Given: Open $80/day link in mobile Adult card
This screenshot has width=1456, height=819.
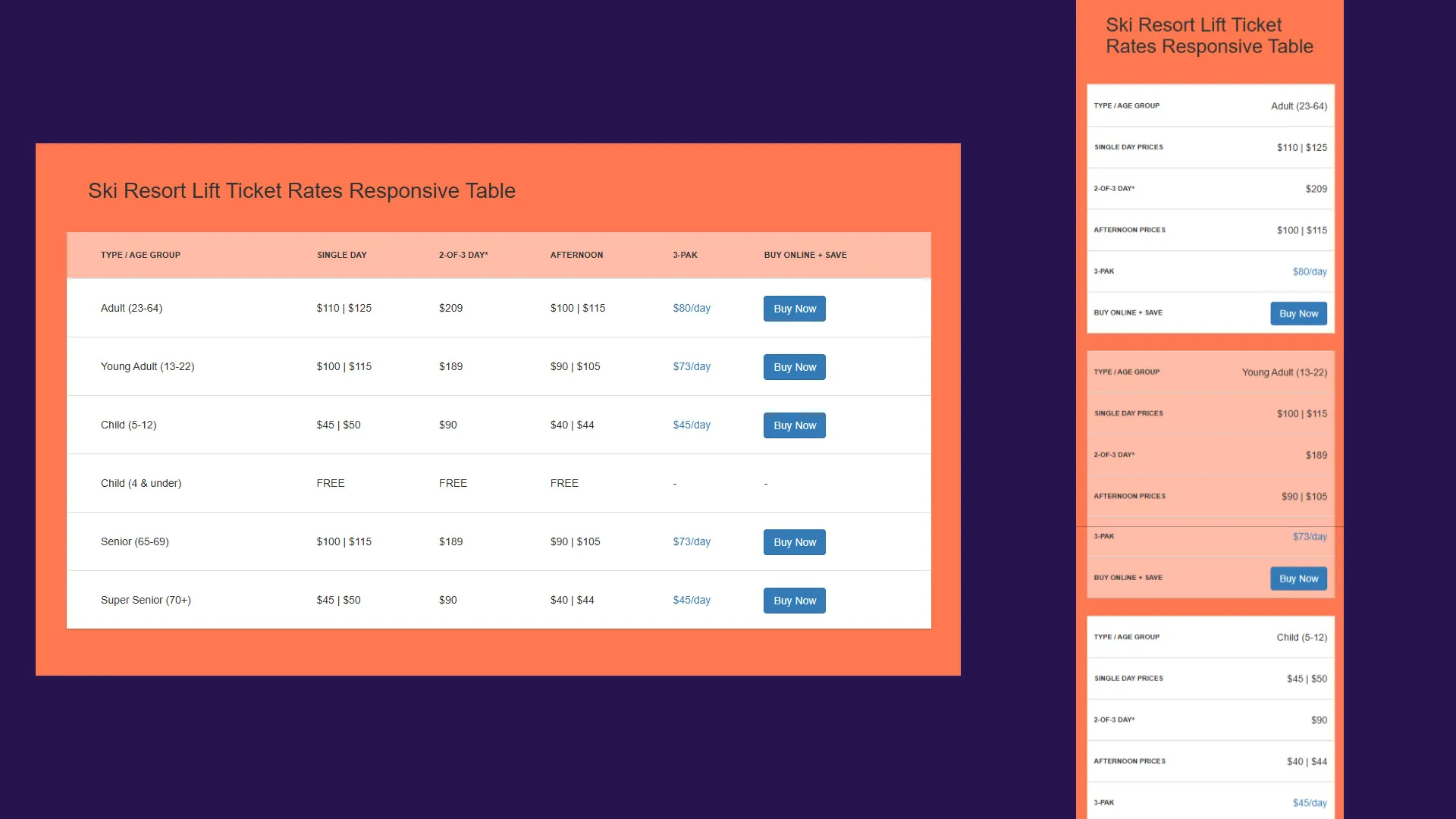Looking at the screenshot, I should (x=1310, y=271).
